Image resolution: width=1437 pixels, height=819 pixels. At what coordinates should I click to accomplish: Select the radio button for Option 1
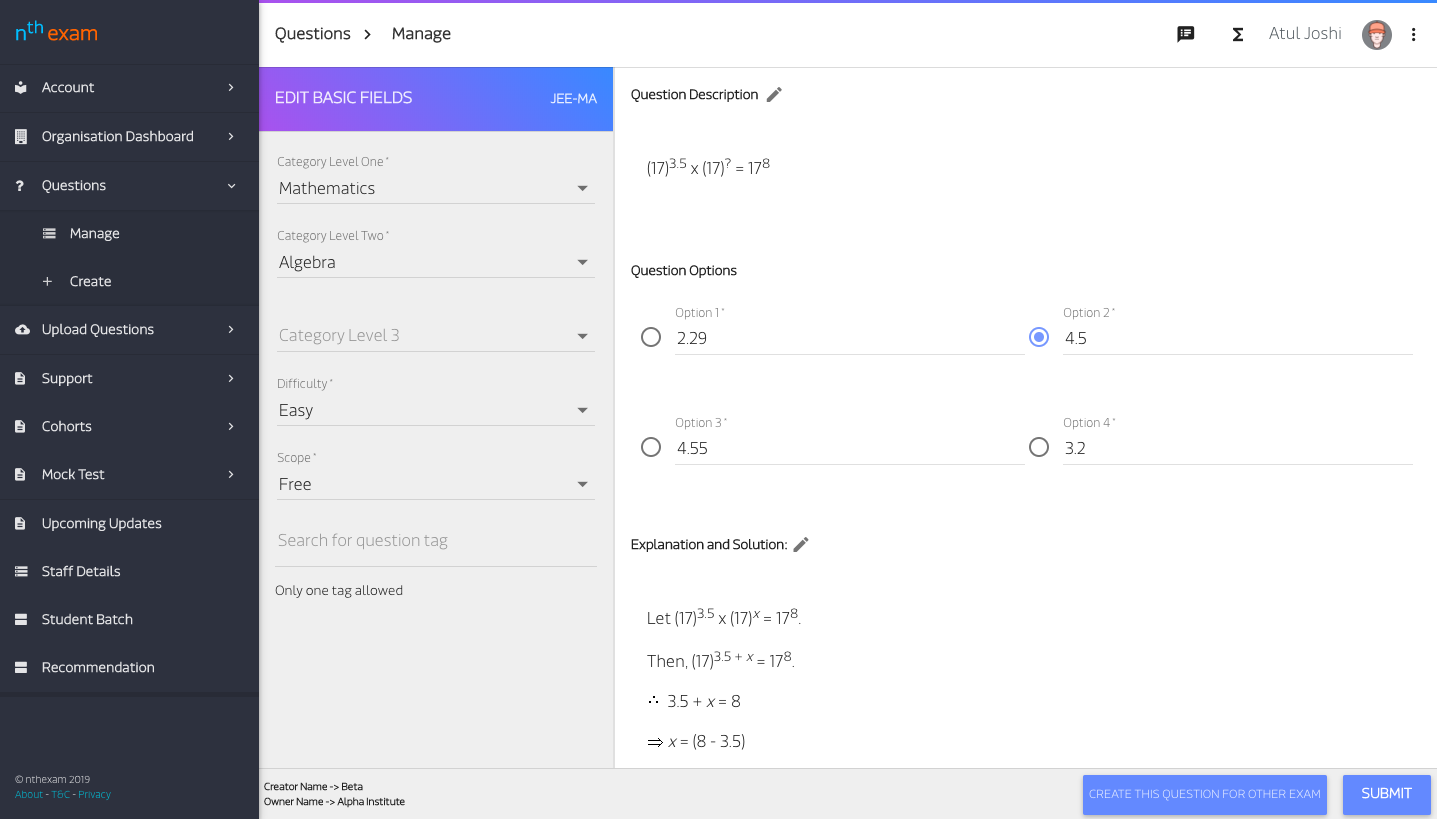[651, 337]
